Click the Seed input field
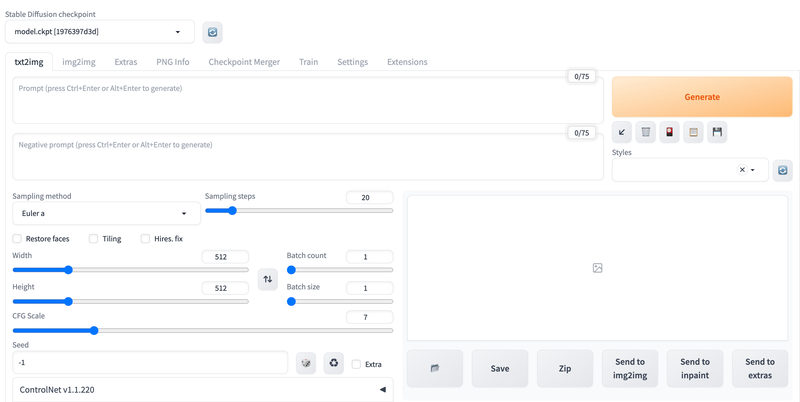 click(x=151, y=363)
